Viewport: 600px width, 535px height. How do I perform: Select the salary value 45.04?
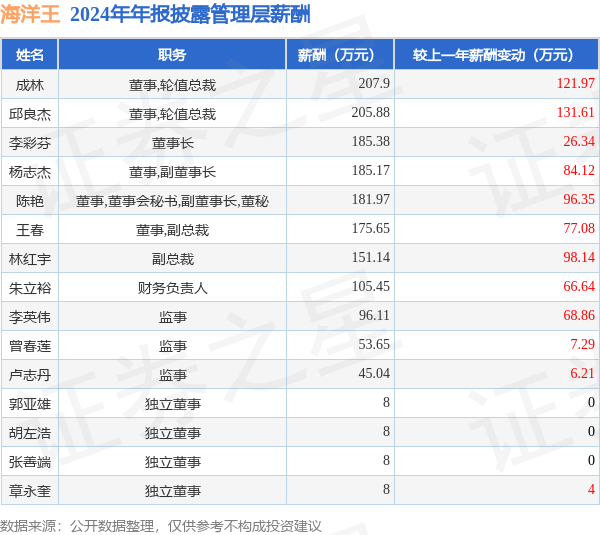click(x=374, y=373)
